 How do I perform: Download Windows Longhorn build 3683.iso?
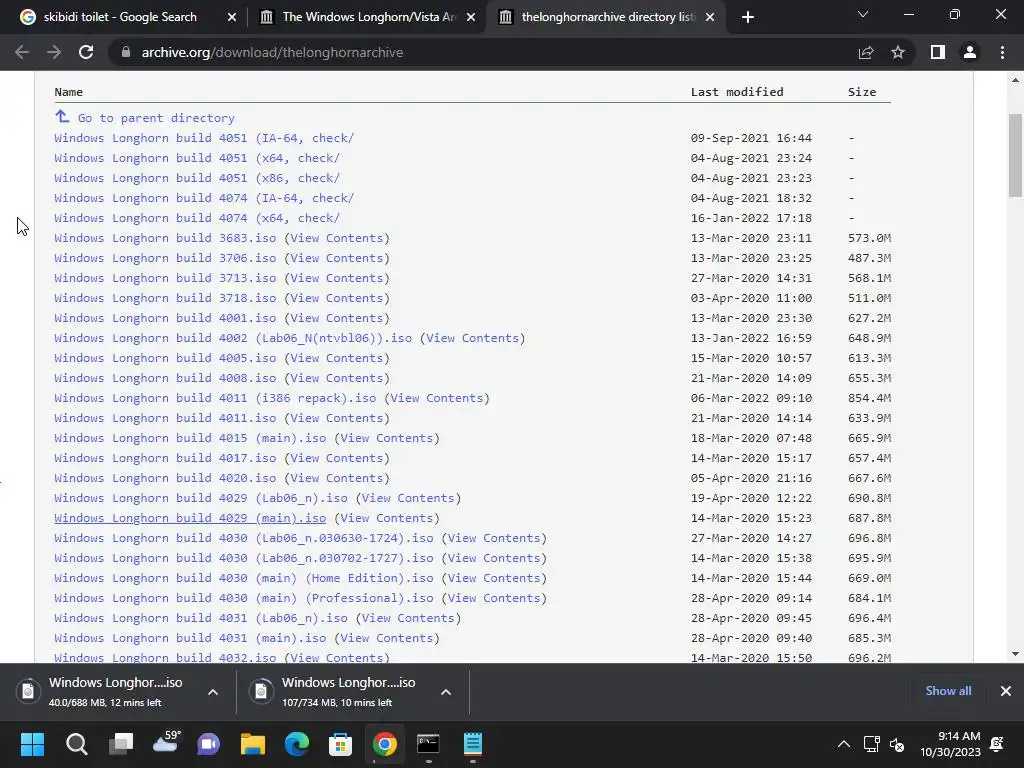click(165, 238)
